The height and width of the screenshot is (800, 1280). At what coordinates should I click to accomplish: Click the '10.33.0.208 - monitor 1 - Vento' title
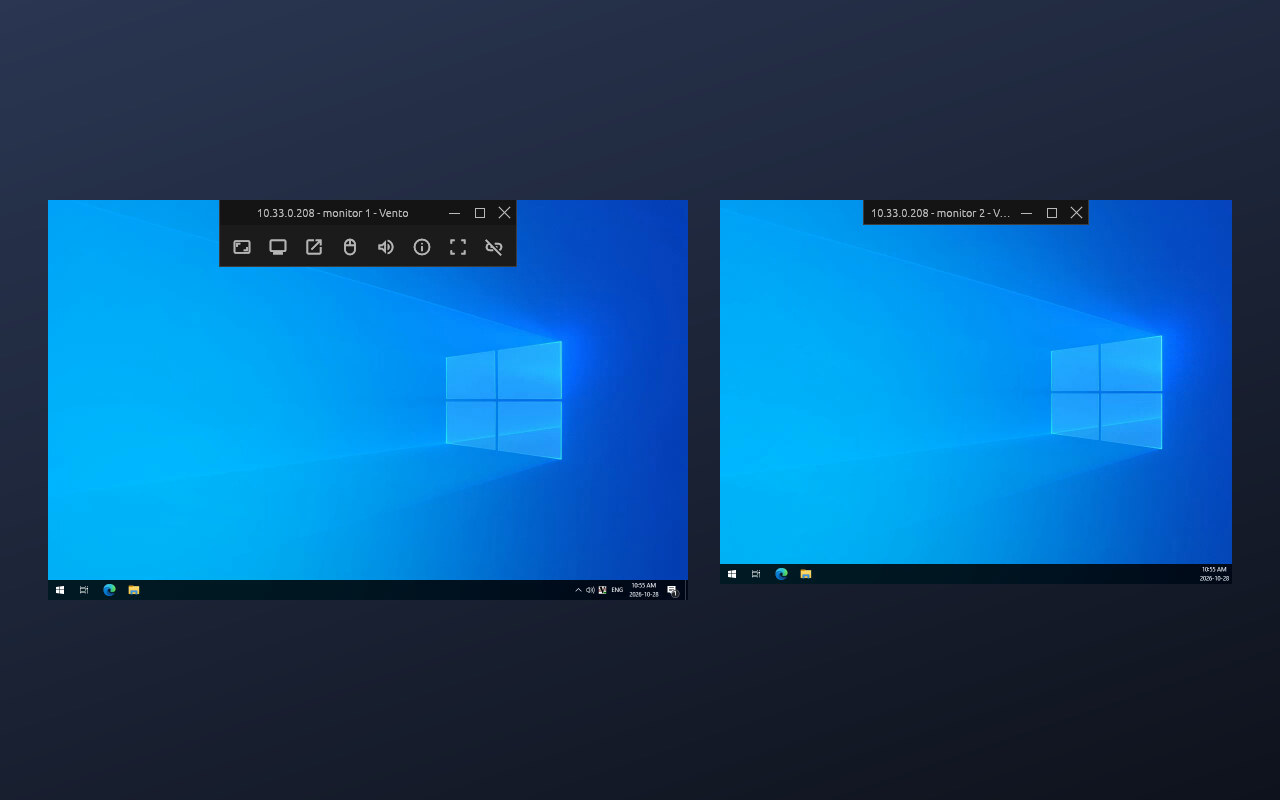[332, 213]
